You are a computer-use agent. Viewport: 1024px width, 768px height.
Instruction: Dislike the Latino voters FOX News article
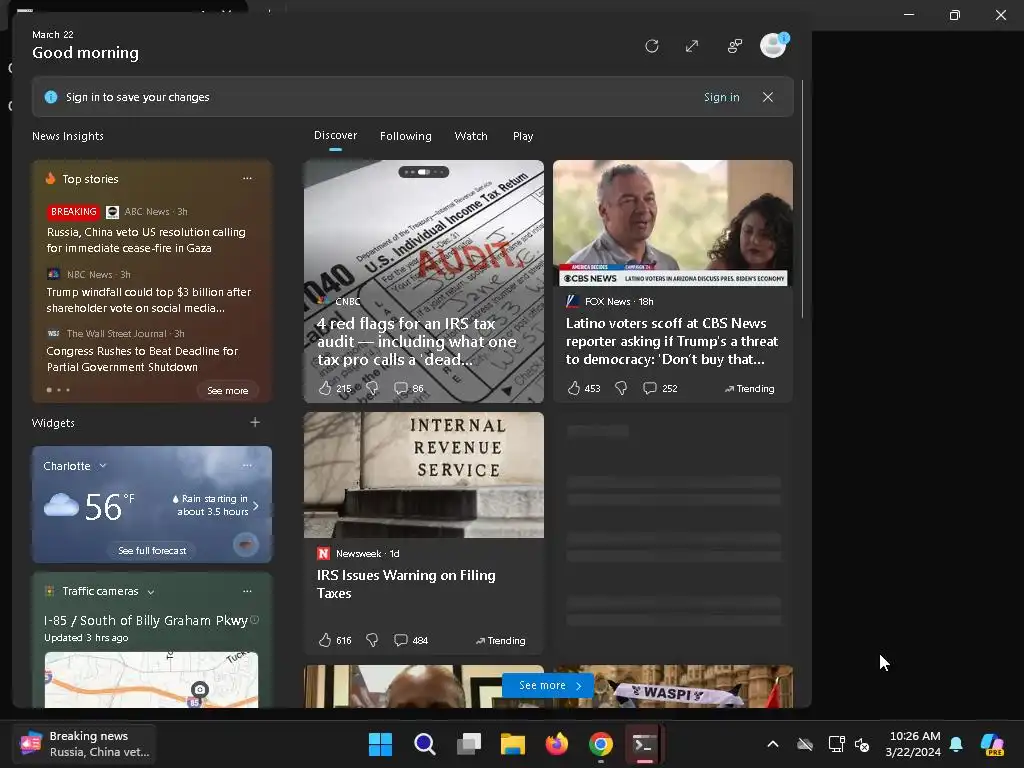tap(621, 389)
